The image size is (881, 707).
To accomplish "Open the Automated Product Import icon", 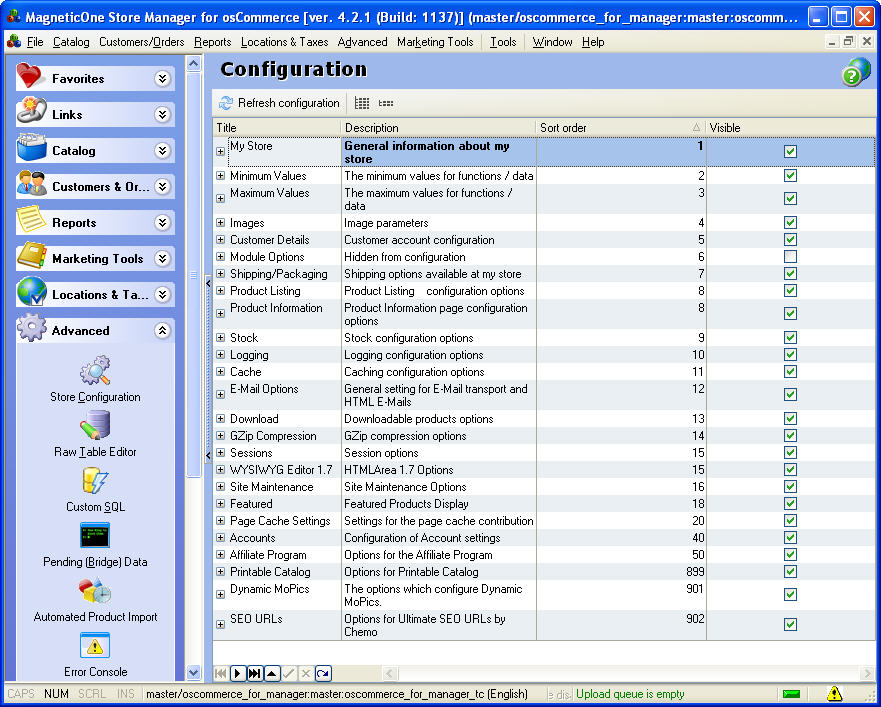I will (95, 591).
